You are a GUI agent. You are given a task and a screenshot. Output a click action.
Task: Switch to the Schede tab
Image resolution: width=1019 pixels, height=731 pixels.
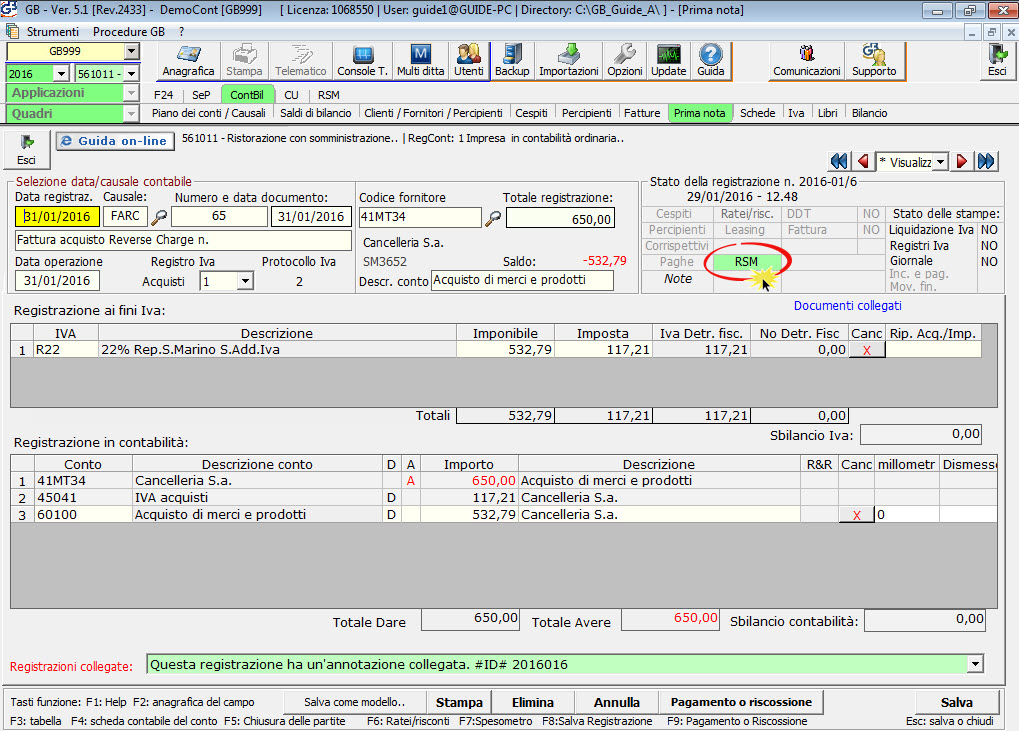click(x=757, y=113)
